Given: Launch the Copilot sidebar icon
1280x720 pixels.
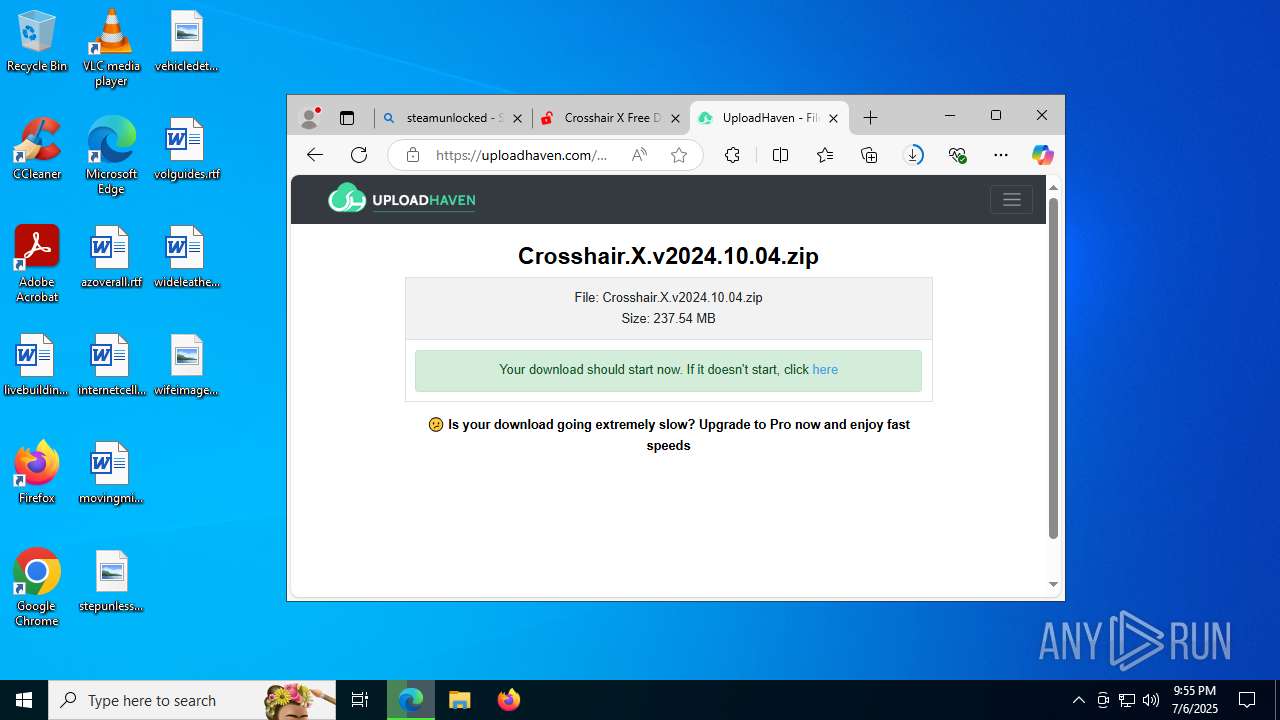Looking at the screenshot, I should click(1043, 155).
